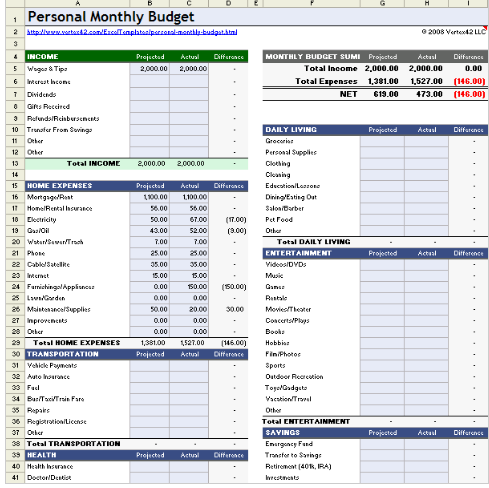Select the Movies/Theater label
The height and width of the screenshot is (488, 489).
click(x=288, y=309)
